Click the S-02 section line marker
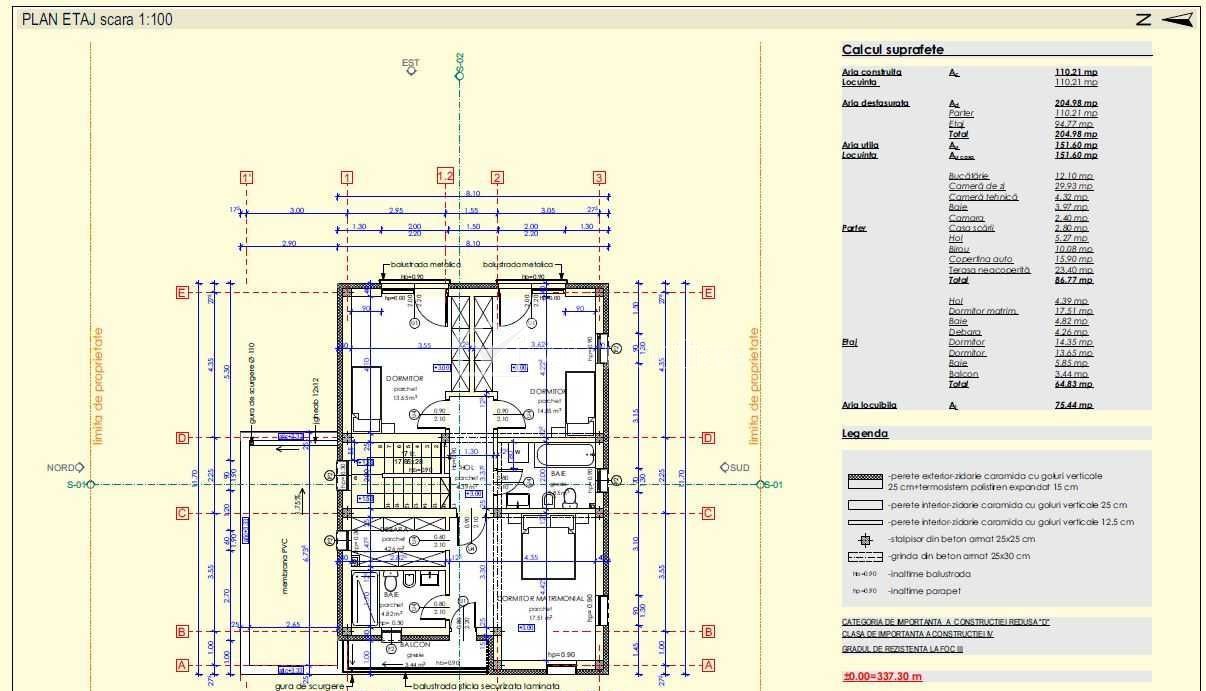The width and height of the screenshot is (1206, 691). (x=460, y=65)
